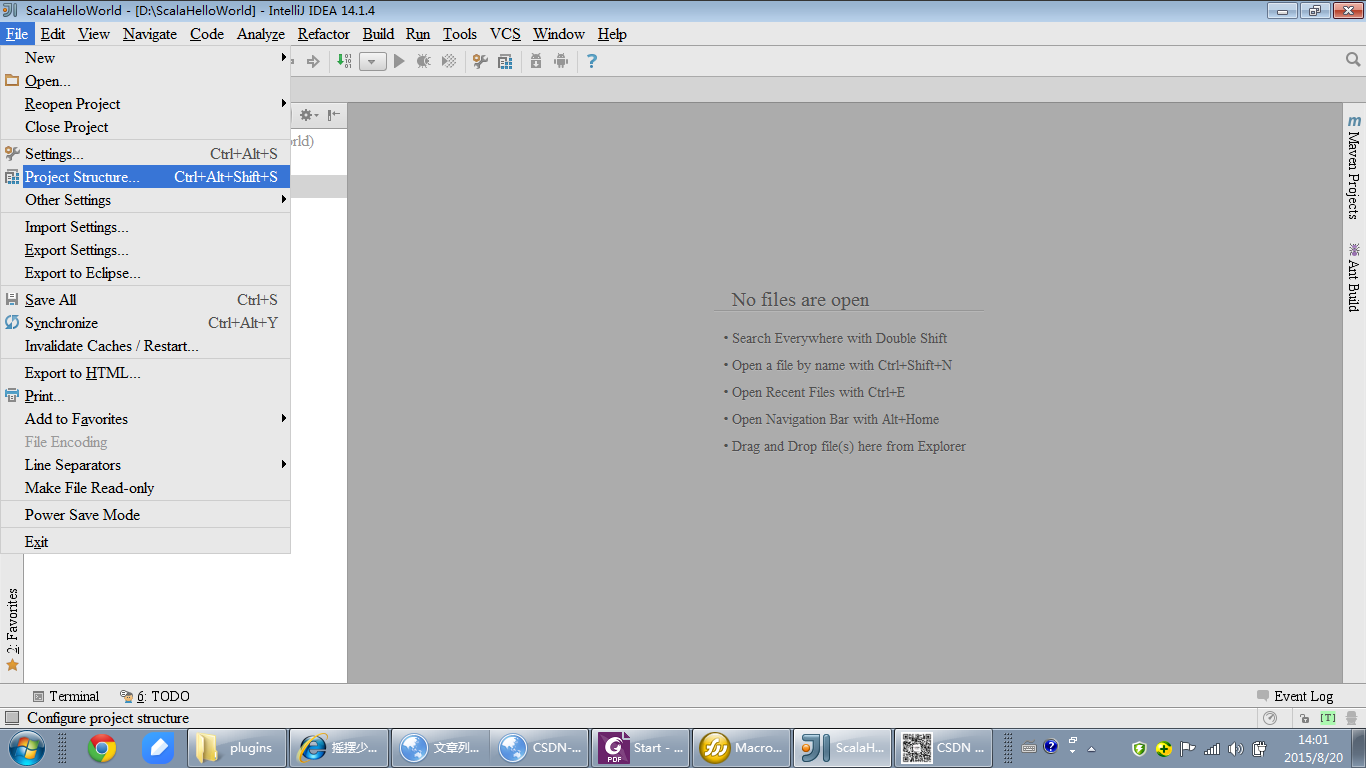Toggle Power Save Mode

(146, 515)
